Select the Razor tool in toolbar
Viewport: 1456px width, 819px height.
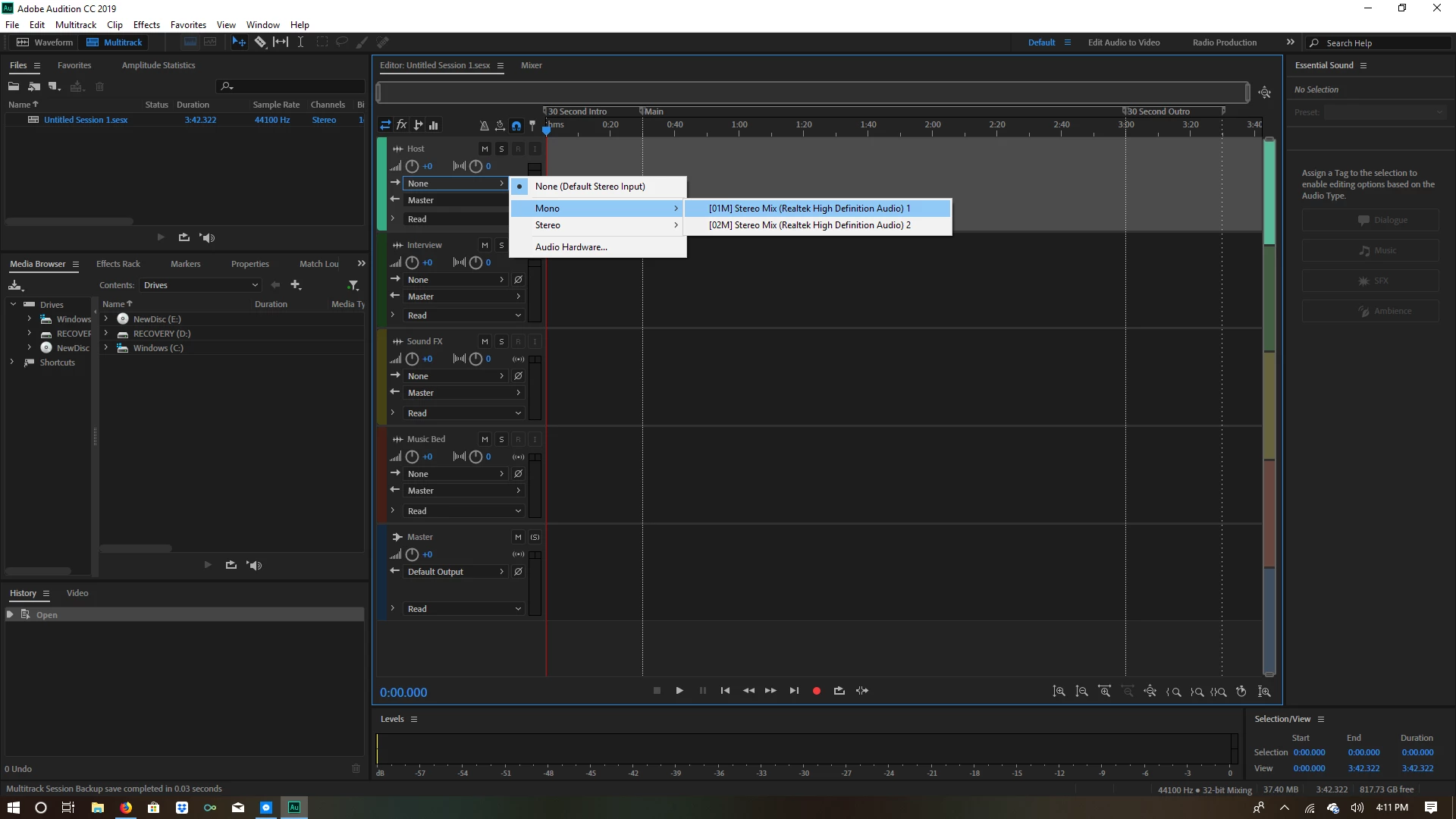tap(260, 42)
